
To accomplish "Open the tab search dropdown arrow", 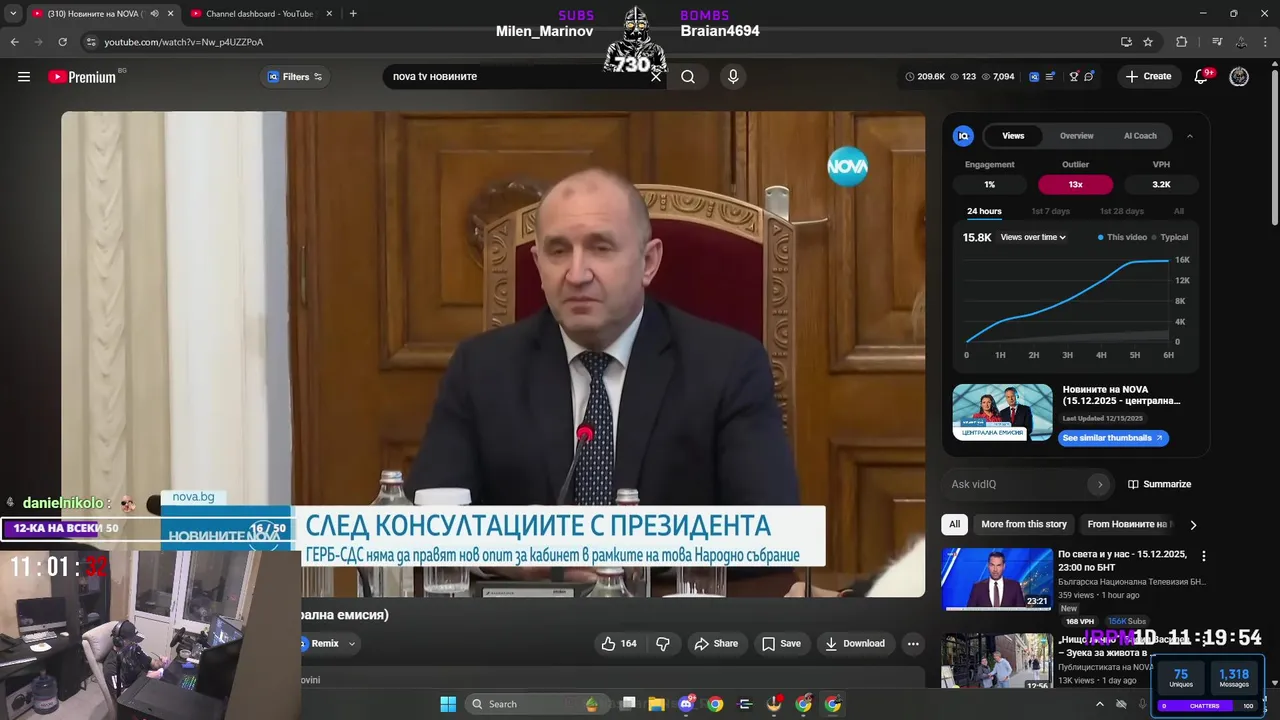I will 13,14.
